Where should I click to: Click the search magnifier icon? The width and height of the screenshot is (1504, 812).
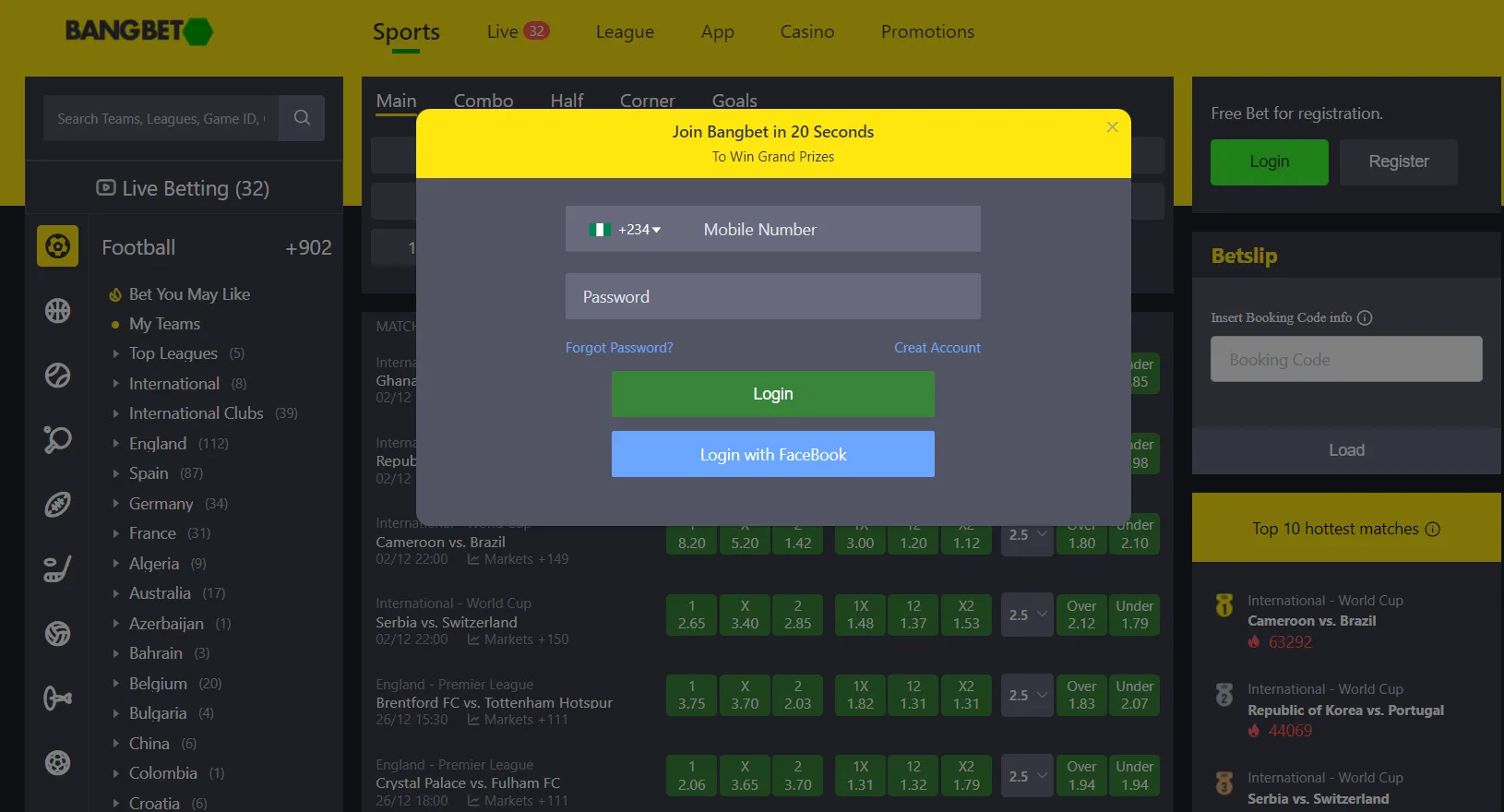tap(302, 118)
